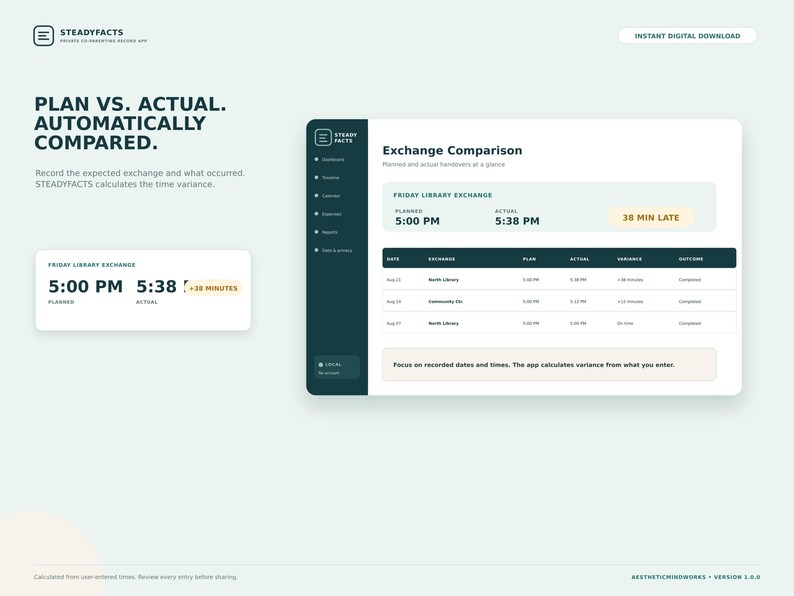Click the STEADYFACTS brand name in the header

click(x=92, y=32)
